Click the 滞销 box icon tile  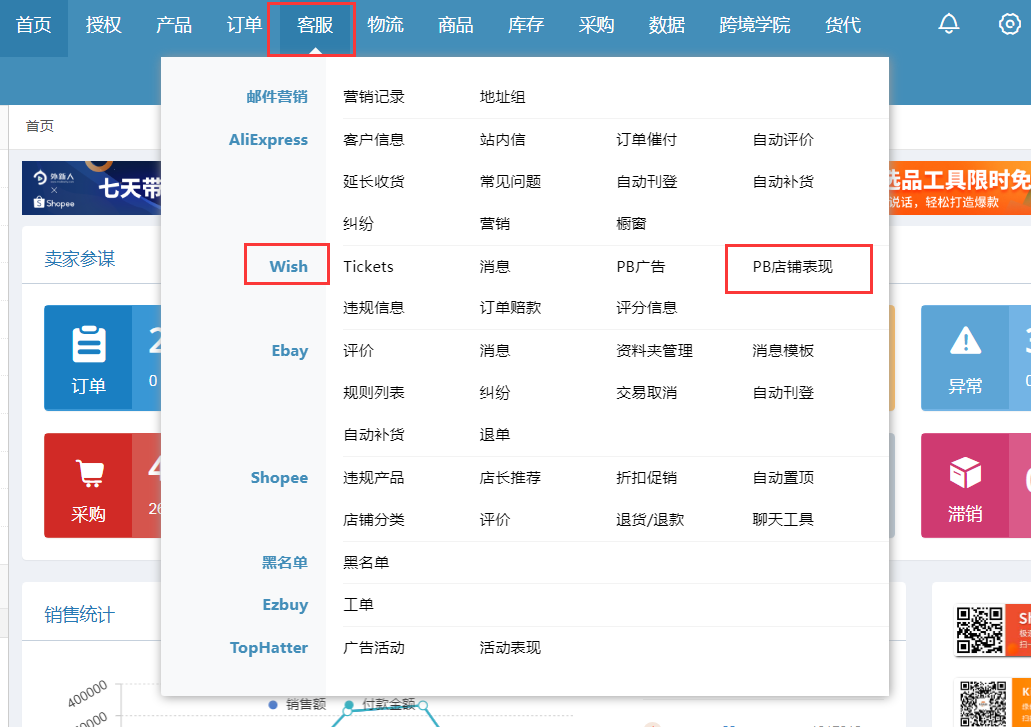tap(965, 486)
